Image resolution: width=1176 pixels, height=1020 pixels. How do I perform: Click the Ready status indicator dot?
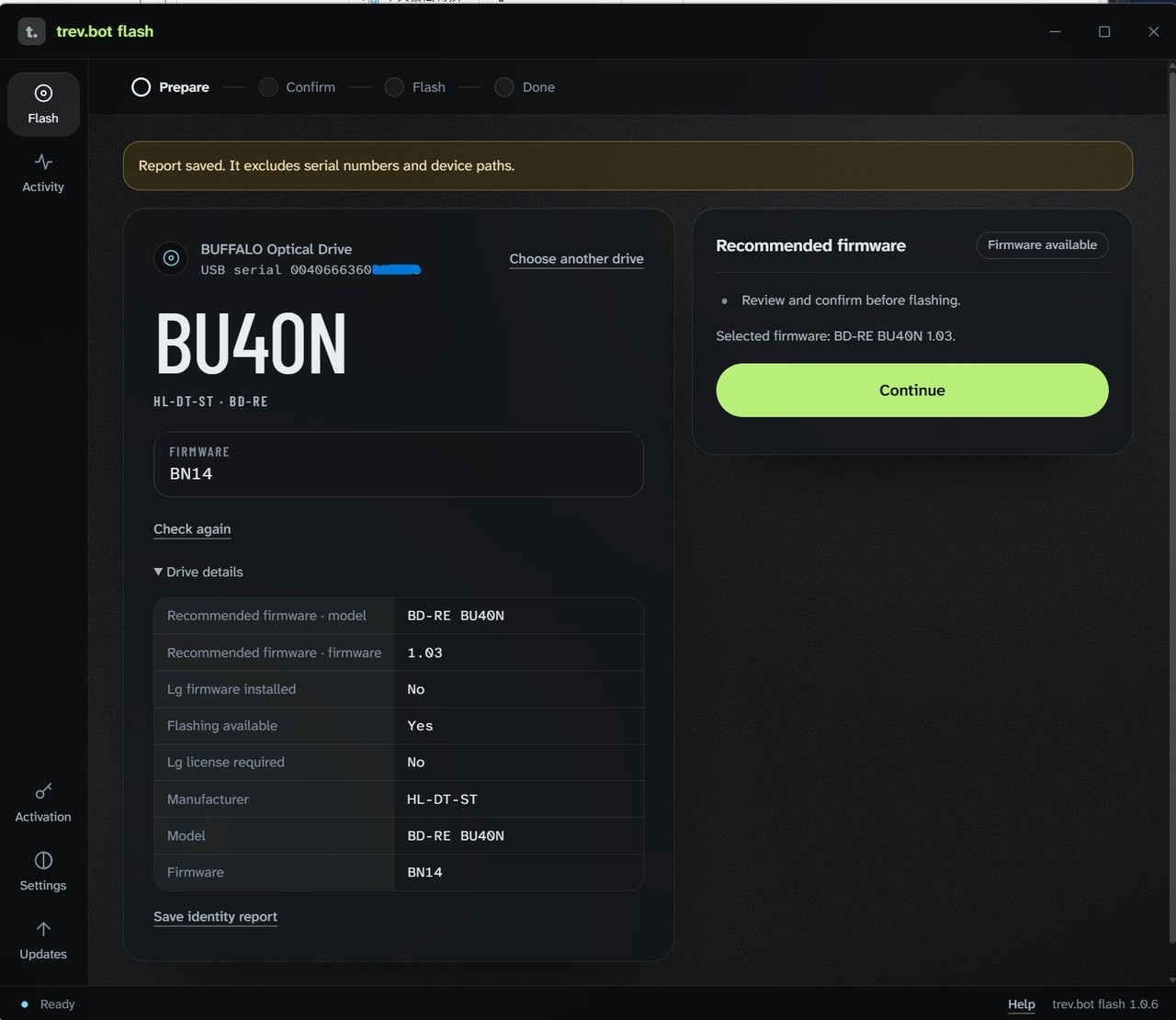coord(25,1004)
